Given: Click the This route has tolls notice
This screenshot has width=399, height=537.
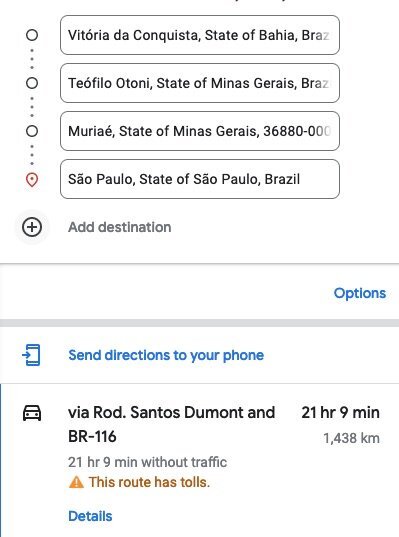Looking at the screenshot, I should coord(149,482).
